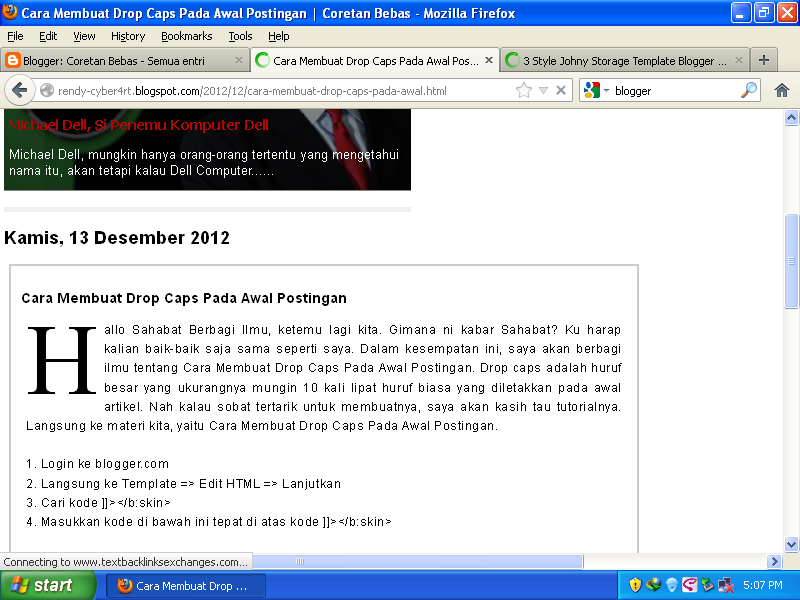
Task: Open Cara Membuat Drop Caps Pada Awal Postingan title
Action: (x=184, y=298)
